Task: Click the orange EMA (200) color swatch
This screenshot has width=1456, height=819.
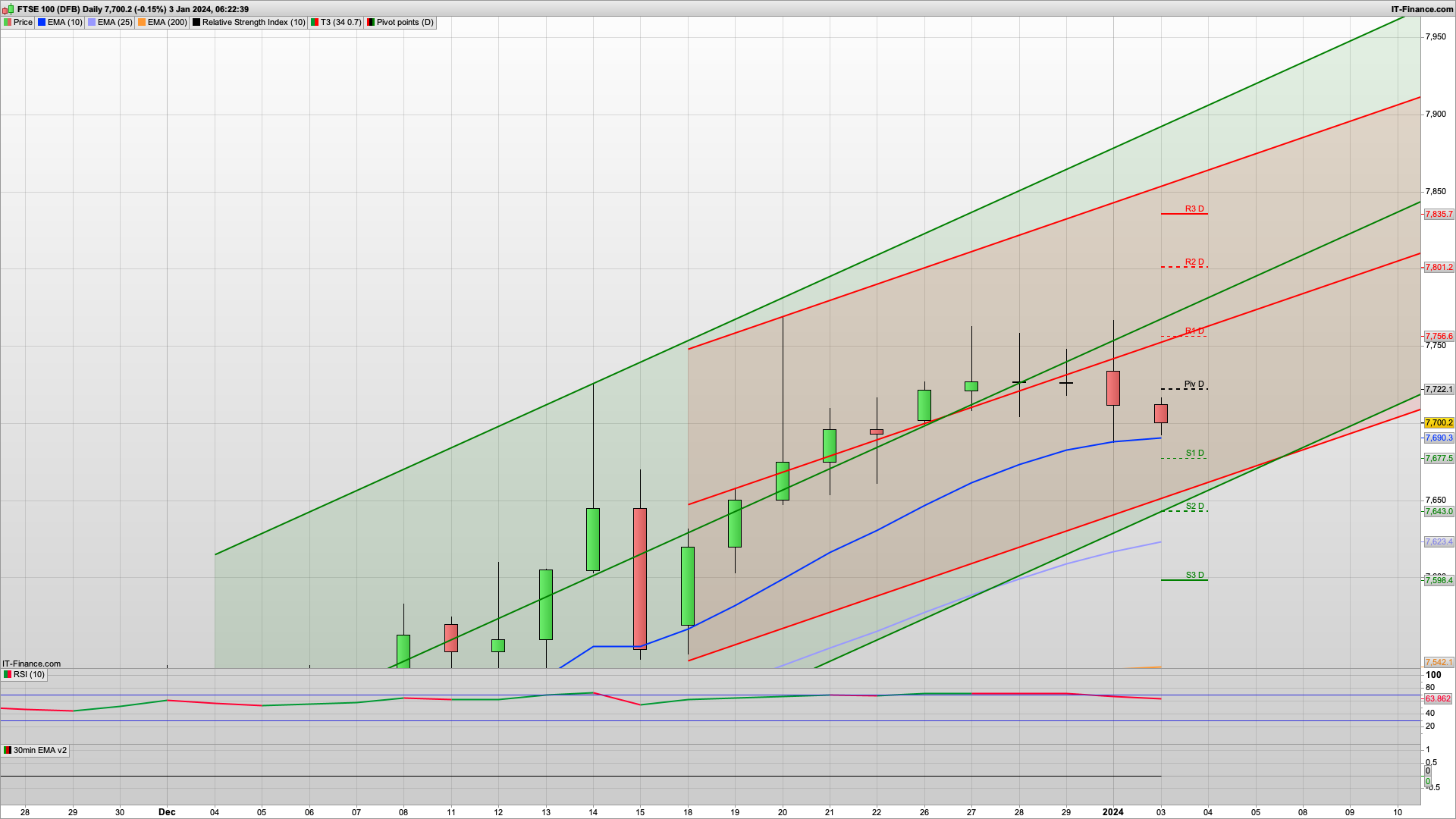Action: point(142,23)
